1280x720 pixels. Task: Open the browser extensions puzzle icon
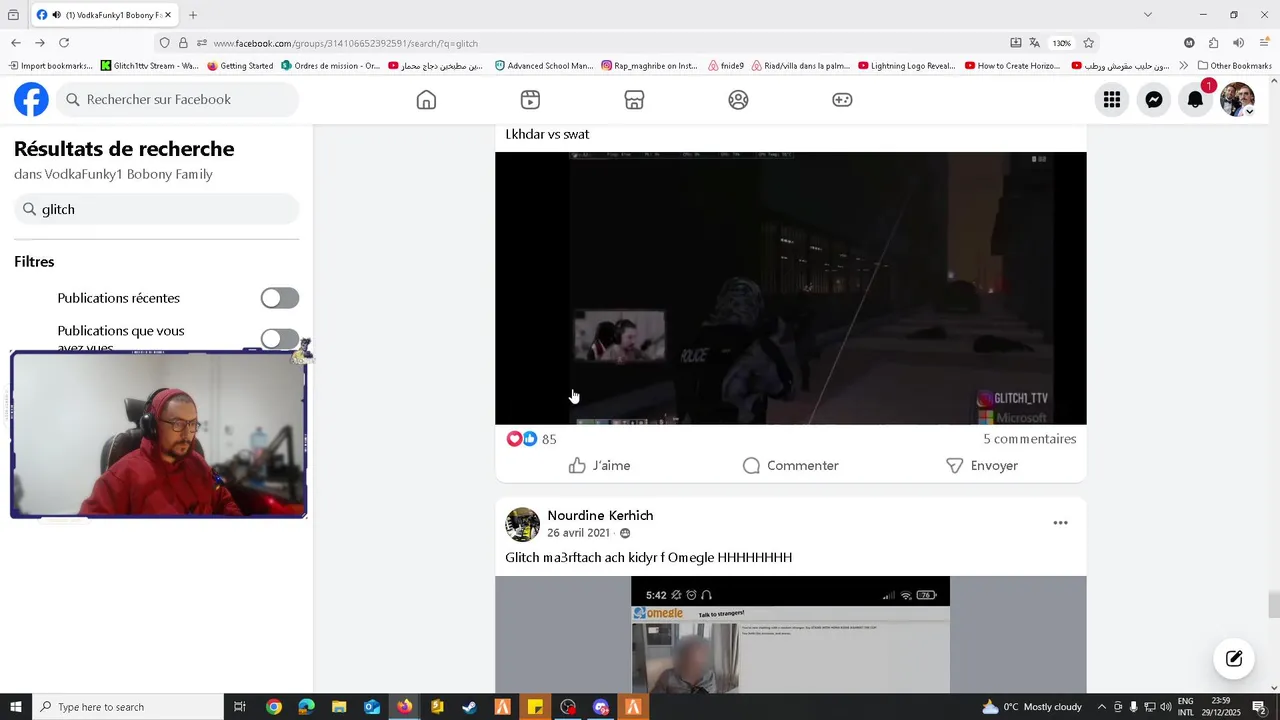click(1213, 43)
